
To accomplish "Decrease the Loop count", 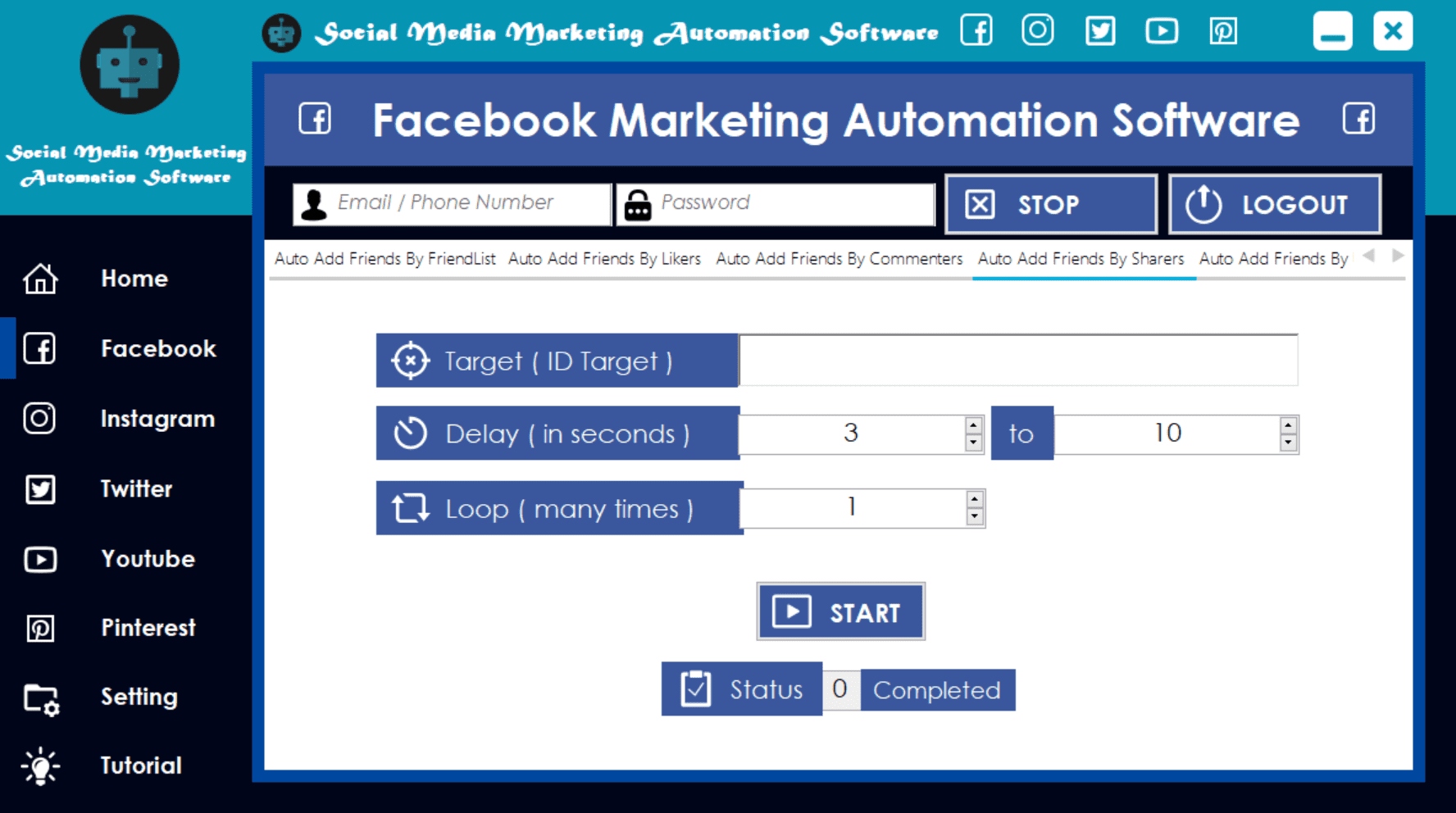I will [974, 516].
